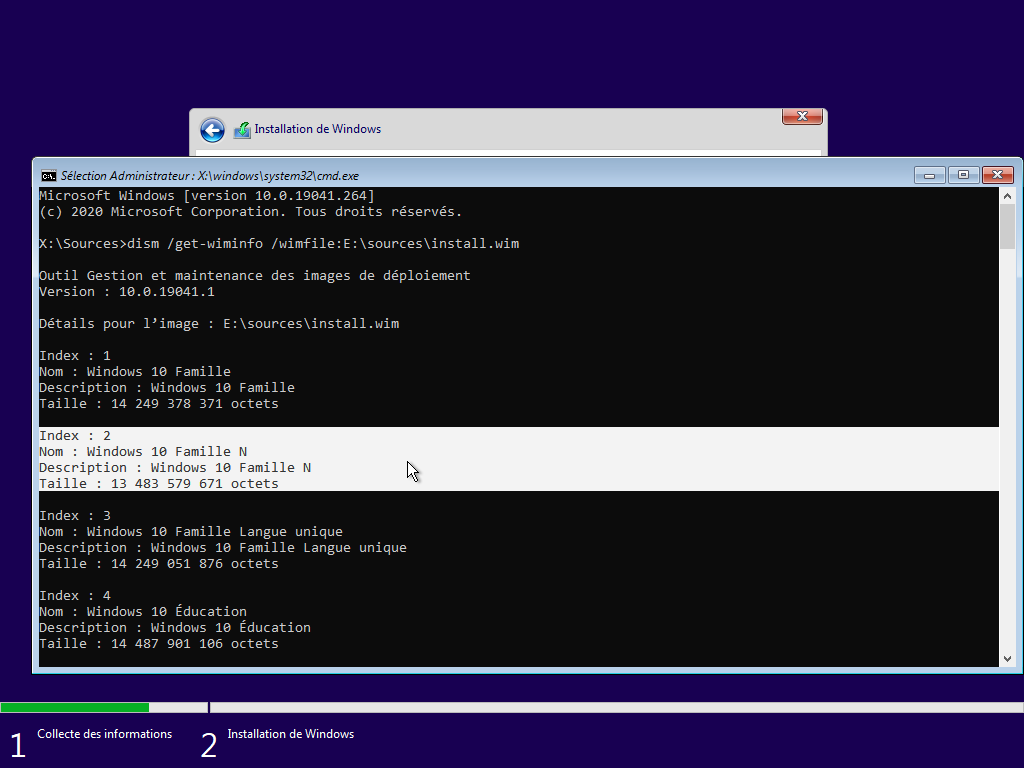
Task: Maximize the cmd.exe window
Action: [963, 175]
